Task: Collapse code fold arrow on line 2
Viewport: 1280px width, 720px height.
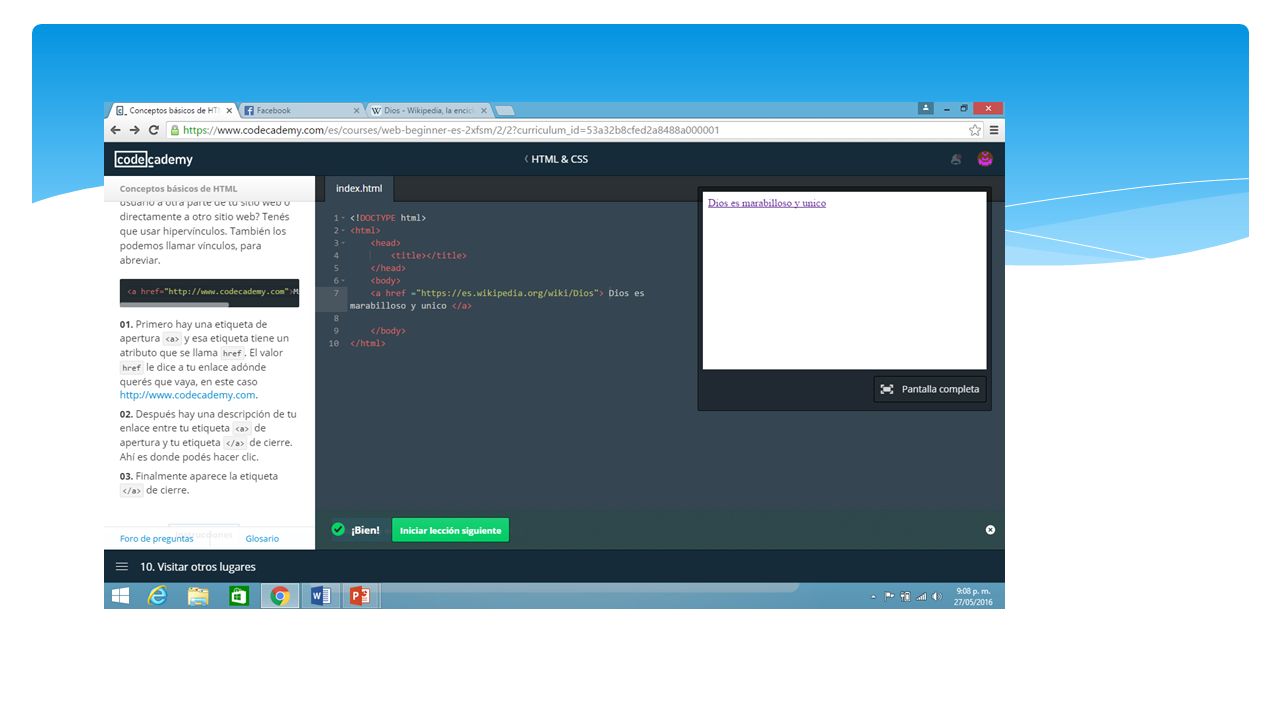Action: pos(343,230)
